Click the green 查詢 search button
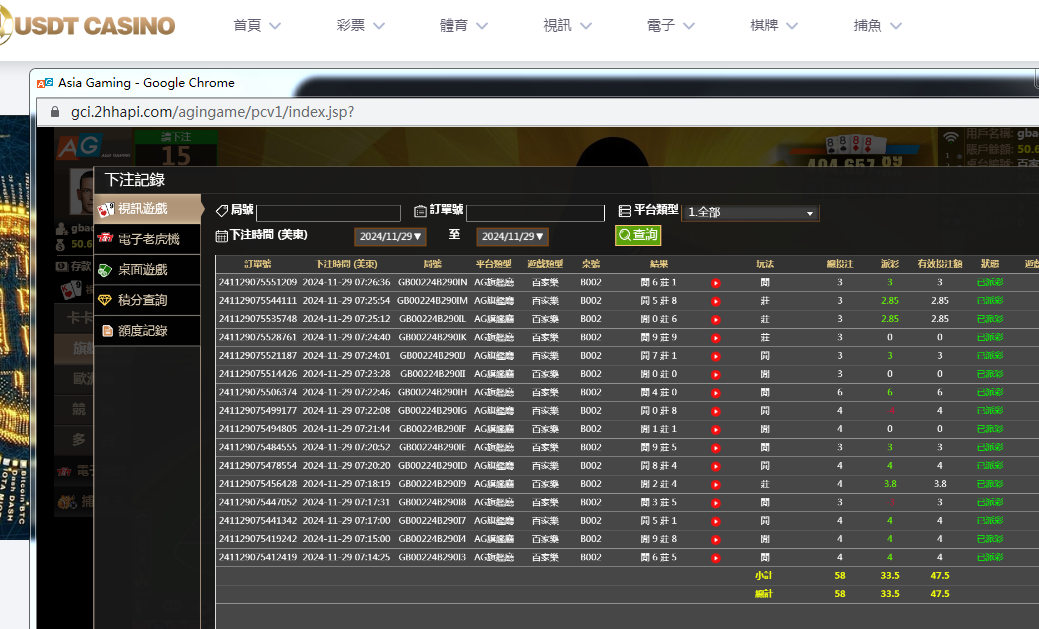Image resolution: width=1039 pixels, height=629 pixels. 638,235
